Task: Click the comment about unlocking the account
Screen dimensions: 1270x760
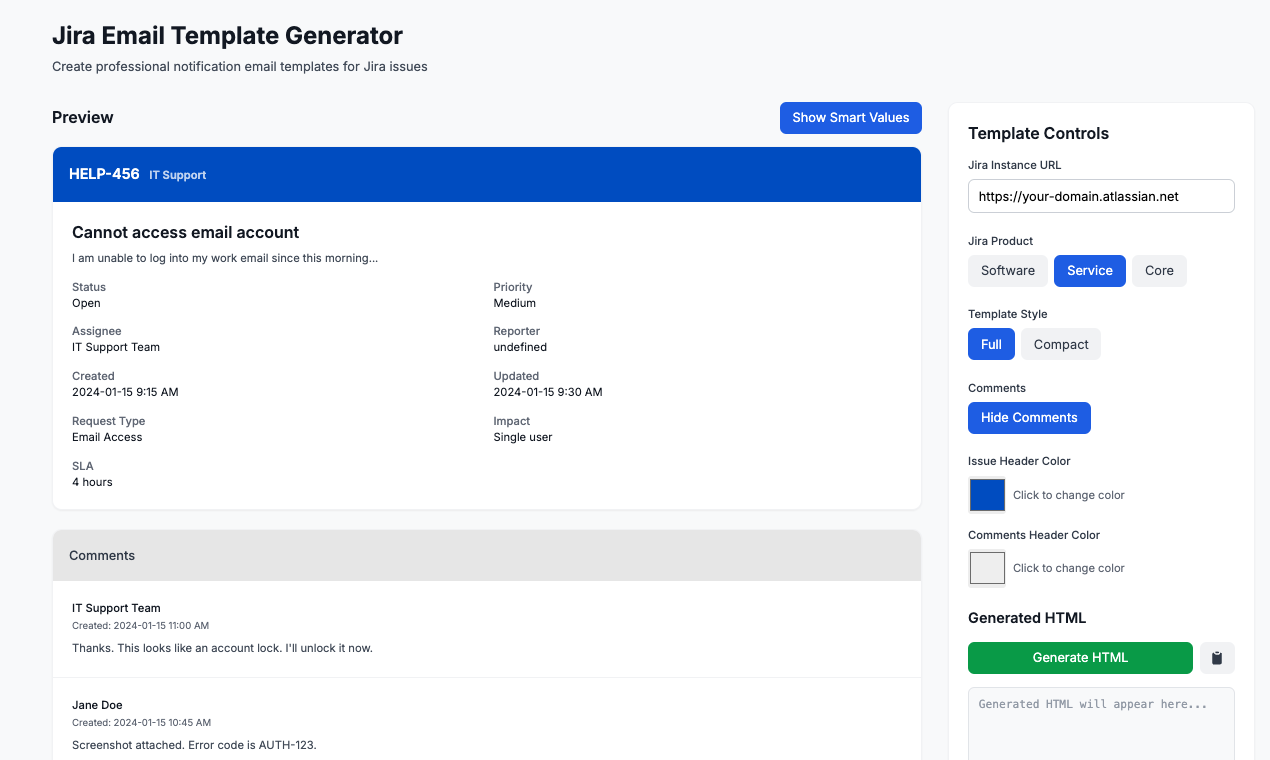Action: click(222, 648)
